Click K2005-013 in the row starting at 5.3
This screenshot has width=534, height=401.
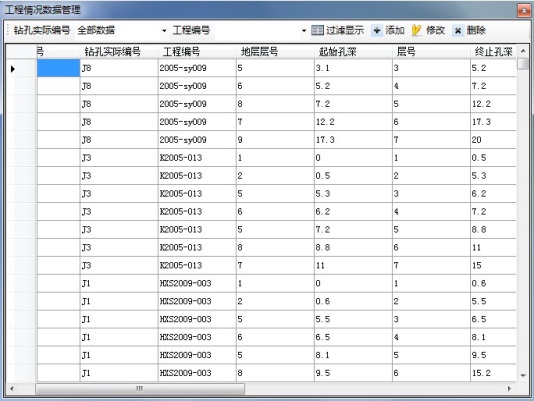point(197,194)
